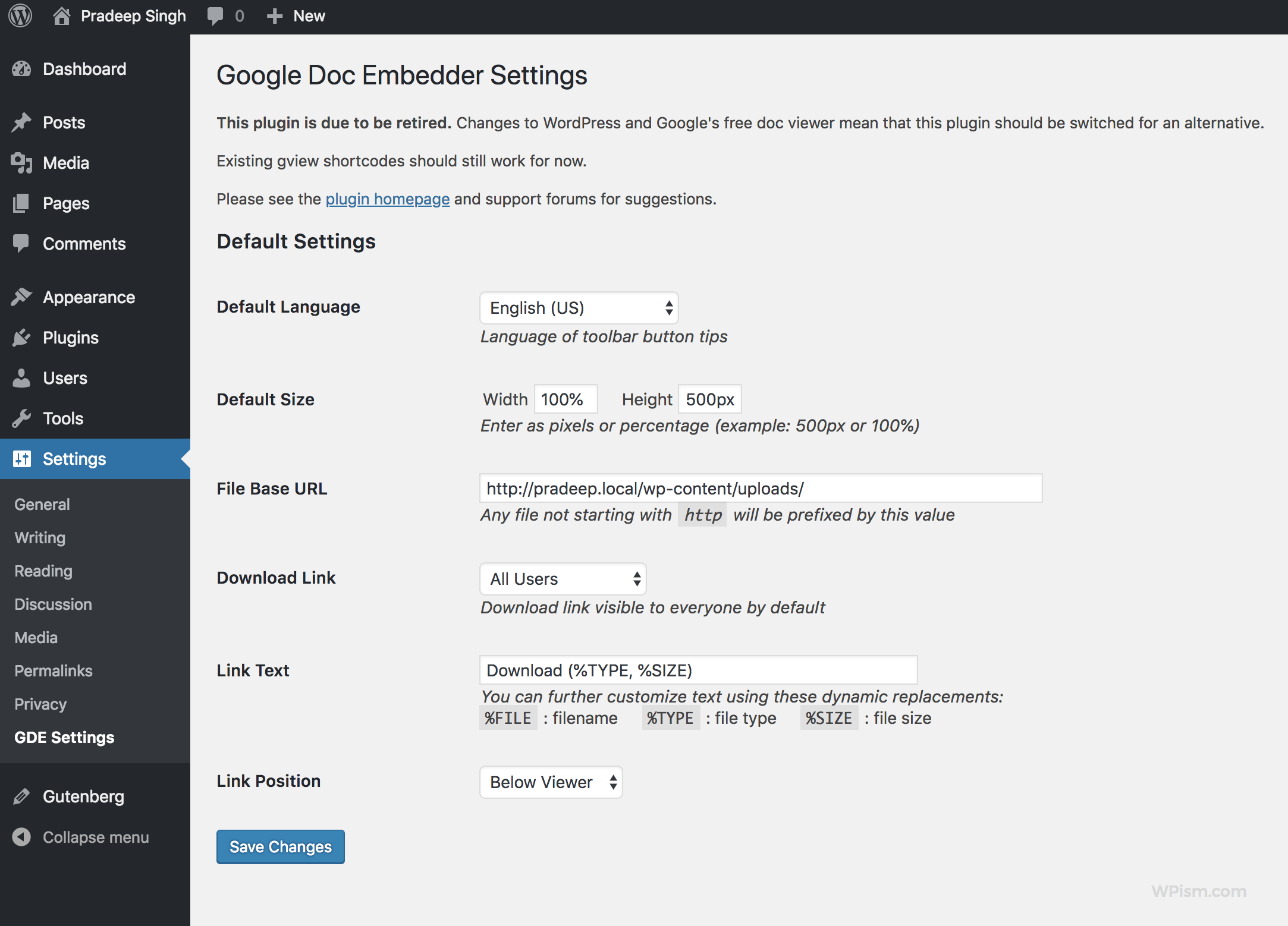Image resolution: width=1288 pixels, height=926 pixels.
Task: Change the Download Link selector from All Users
Action: click(563, 578)
